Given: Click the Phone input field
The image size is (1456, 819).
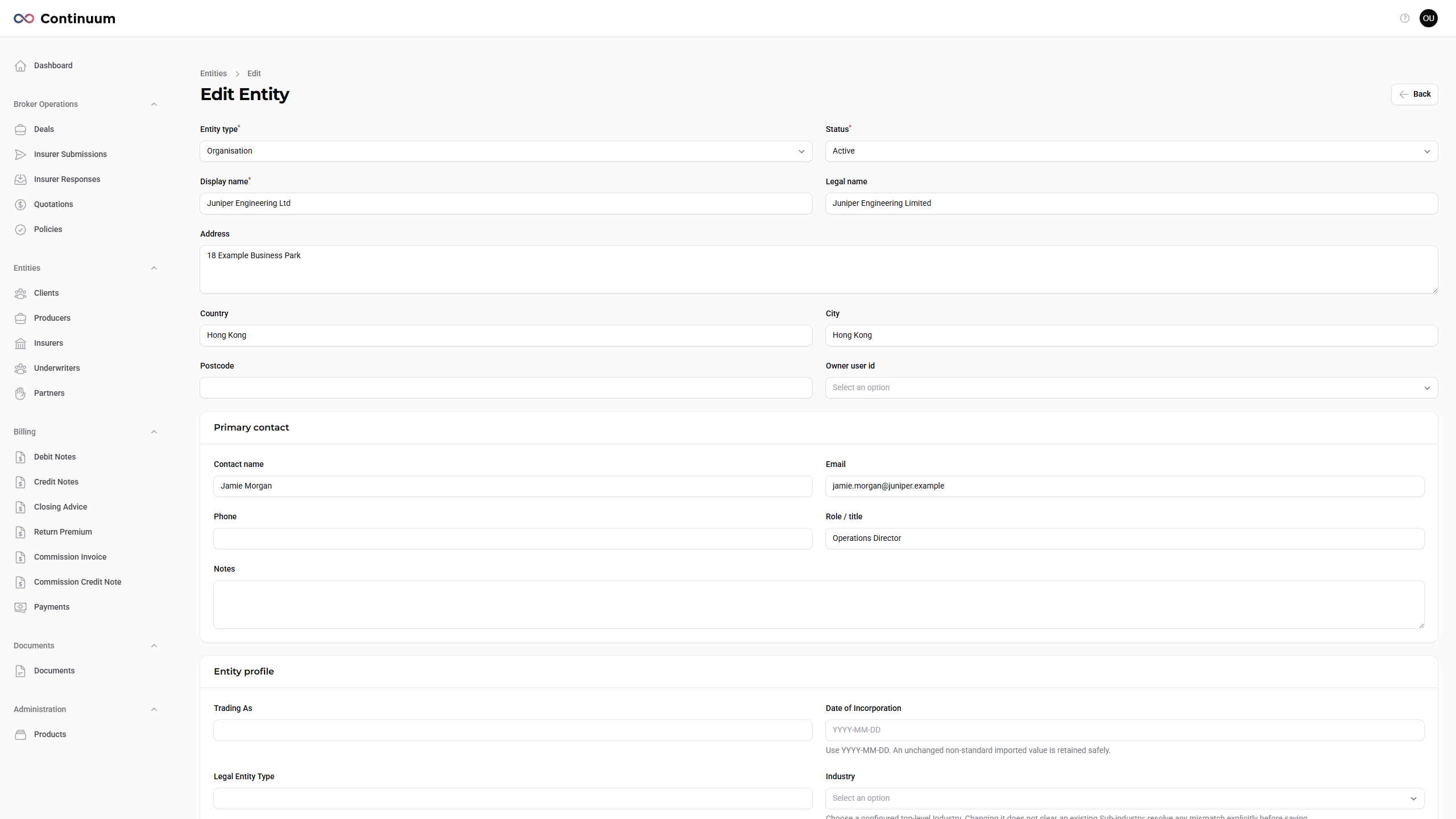Looking at the screenshot, I should (512, 539).
